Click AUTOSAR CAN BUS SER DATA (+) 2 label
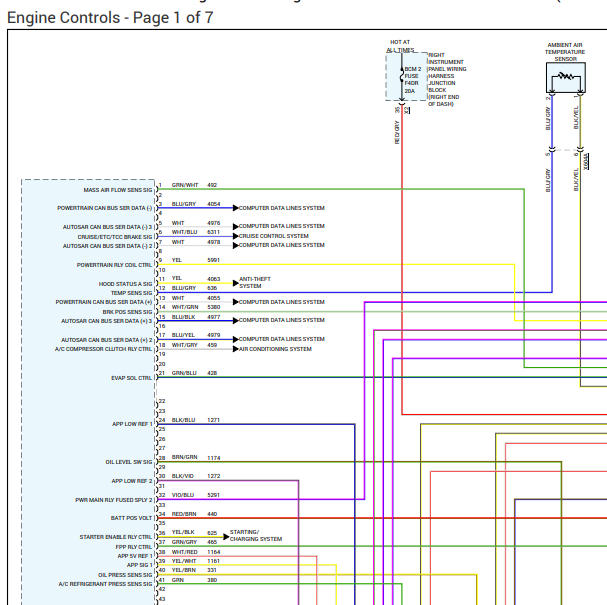Viewport: 607px width, 605px height. 107,340
